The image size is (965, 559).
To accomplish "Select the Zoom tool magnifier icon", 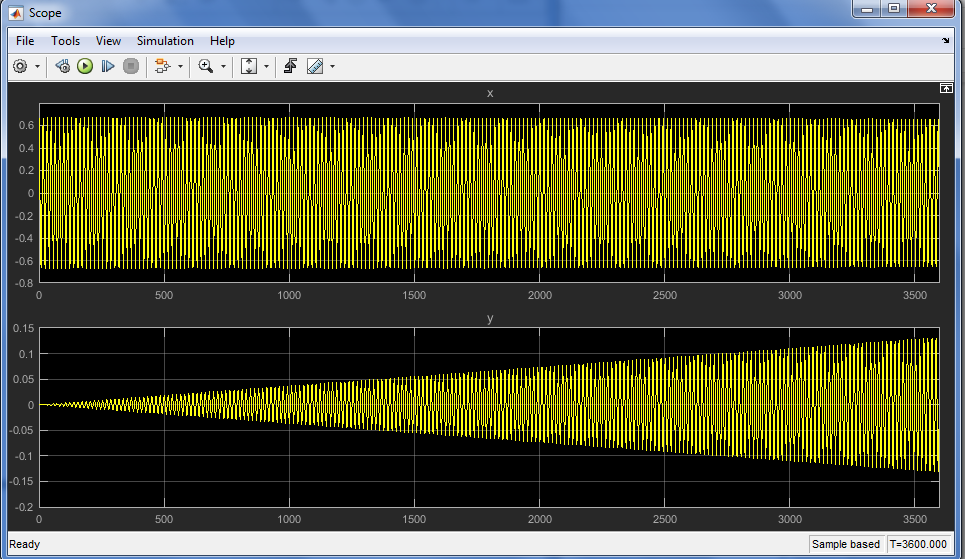I will coord(206,66).
